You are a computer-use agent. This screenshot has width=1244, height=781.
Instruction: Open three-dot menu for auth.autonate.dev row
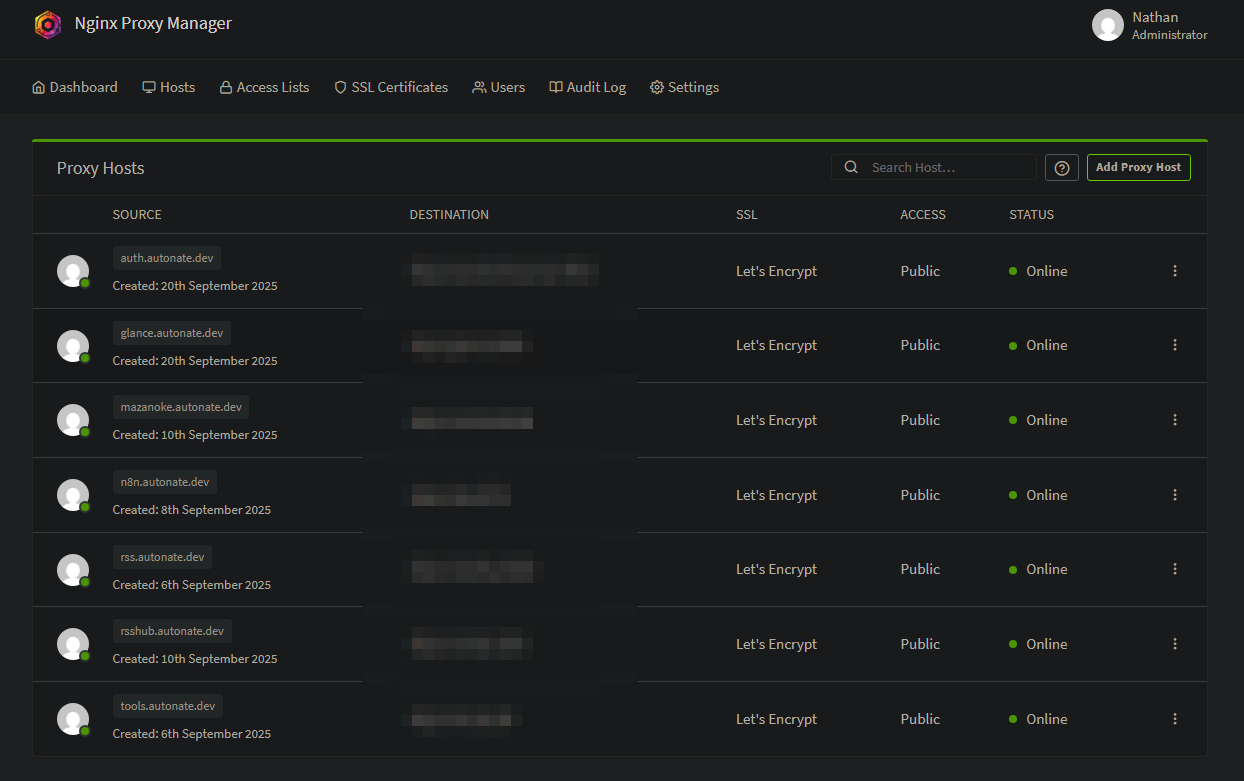point(1175,271)
